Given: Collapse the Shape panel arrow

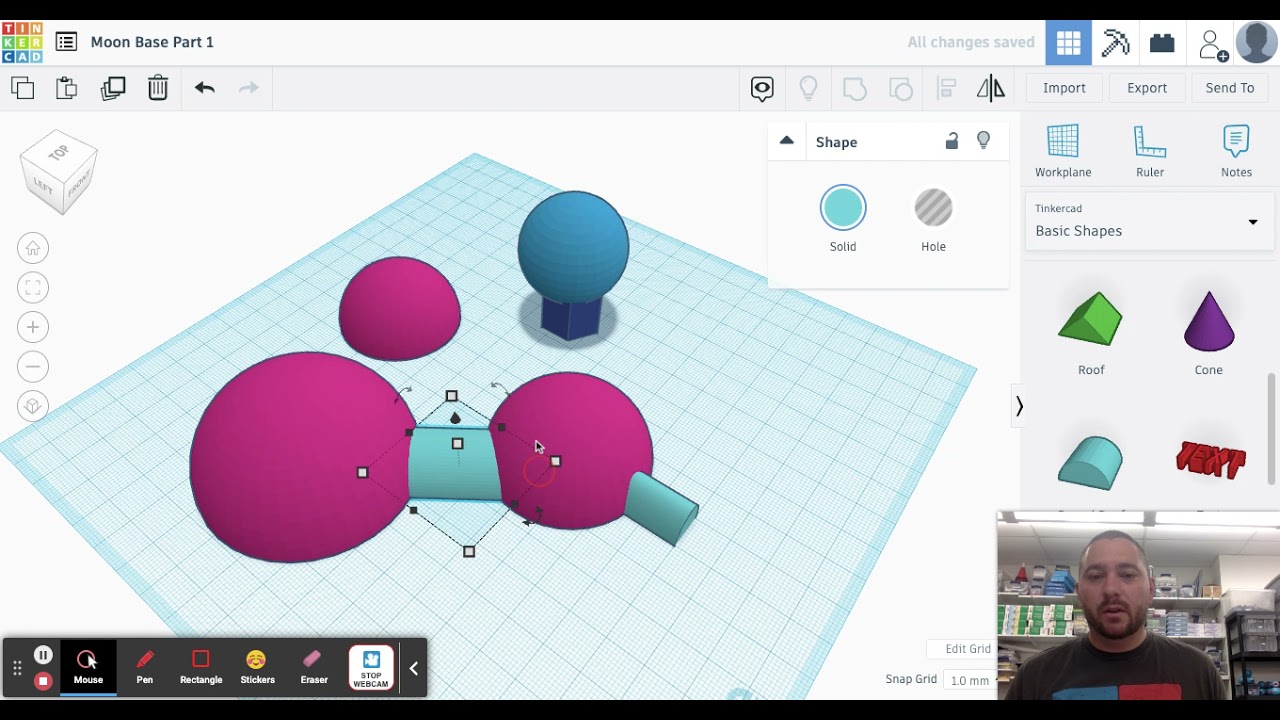Looking at the screenshot, I should tap(787, 141).
